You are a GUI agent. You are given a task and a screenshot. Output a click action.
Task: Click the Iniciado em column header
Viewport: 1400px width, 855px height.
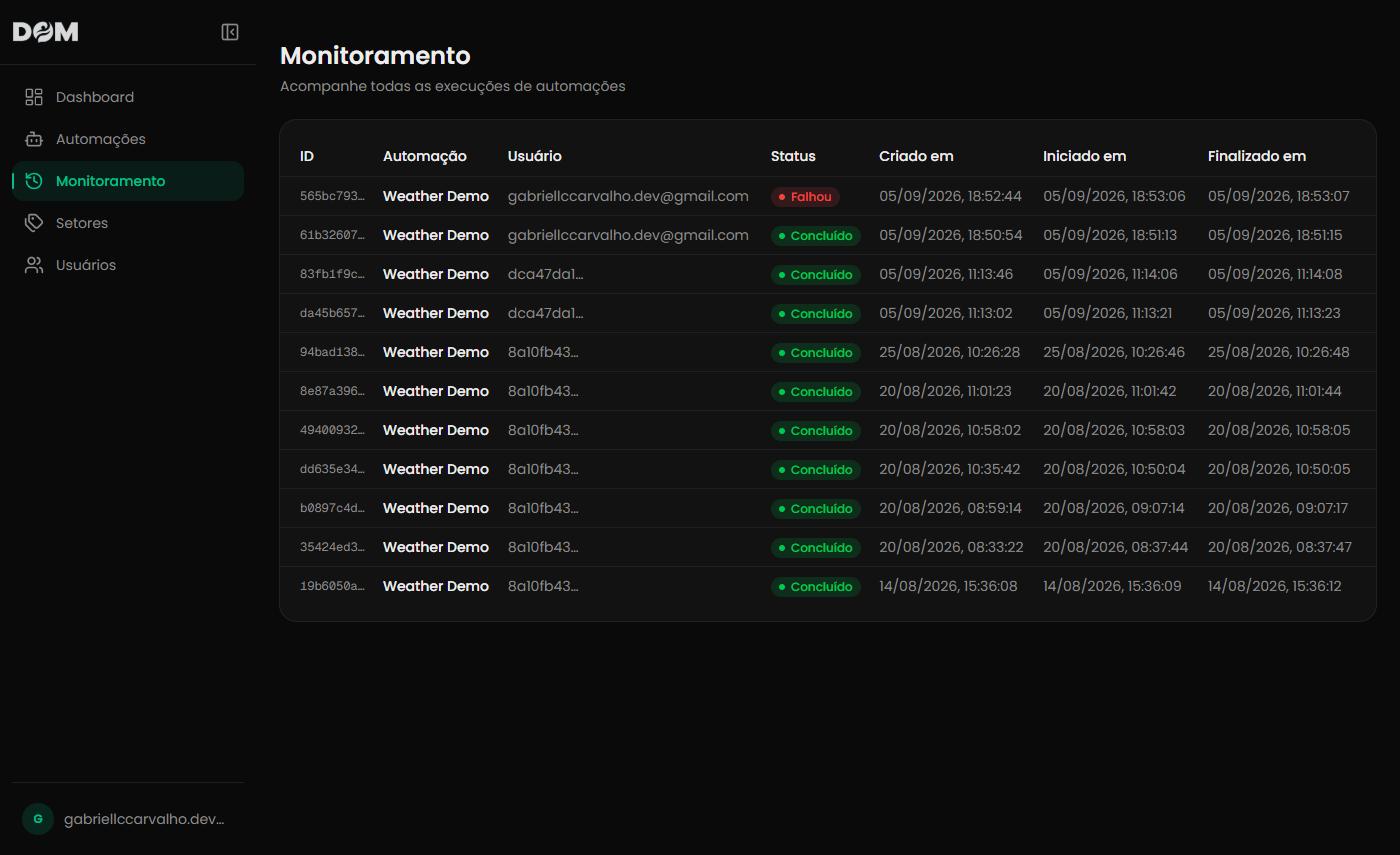coord(1085,156)
